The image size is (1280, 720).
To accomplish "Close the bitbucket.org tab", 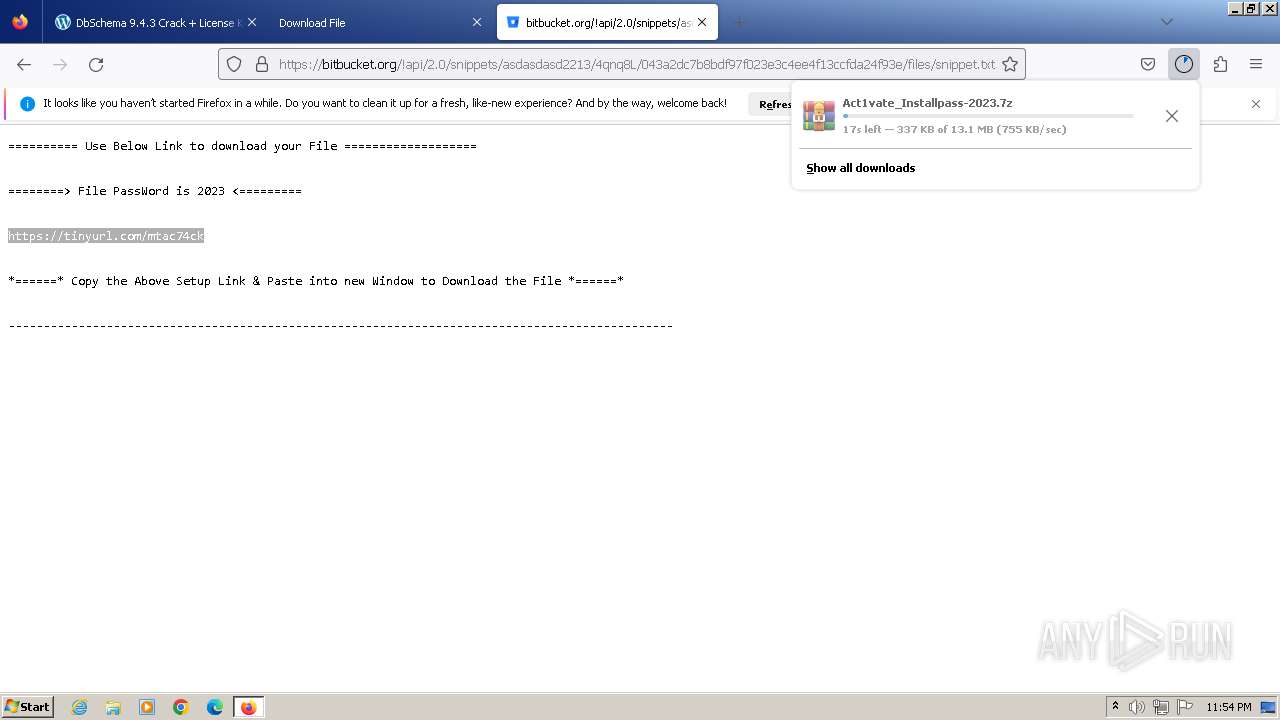I will tap(702, 22).
